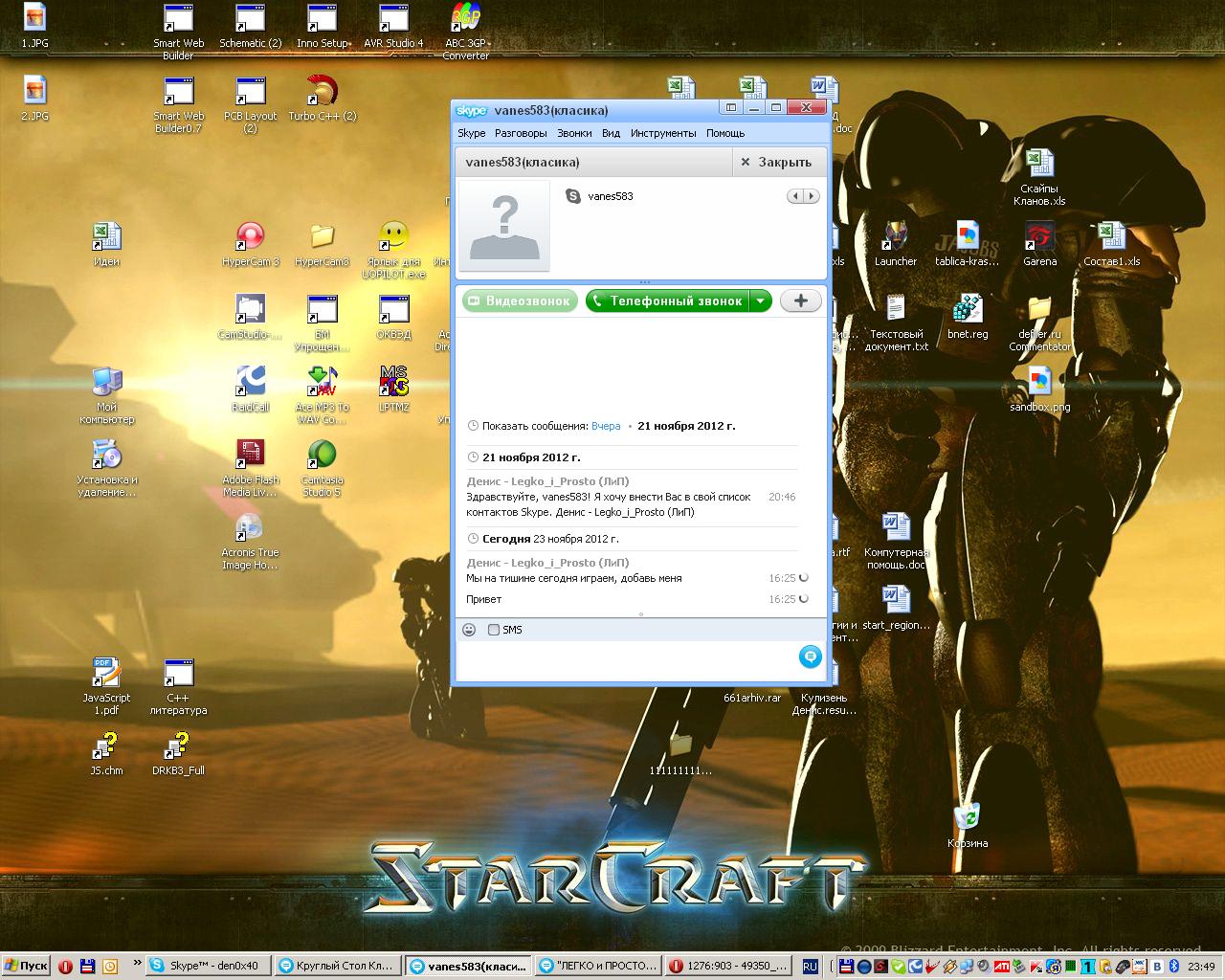Select the ABC 3GP Converter icon
Screen dimensions: 1225x980
point(466,32)
